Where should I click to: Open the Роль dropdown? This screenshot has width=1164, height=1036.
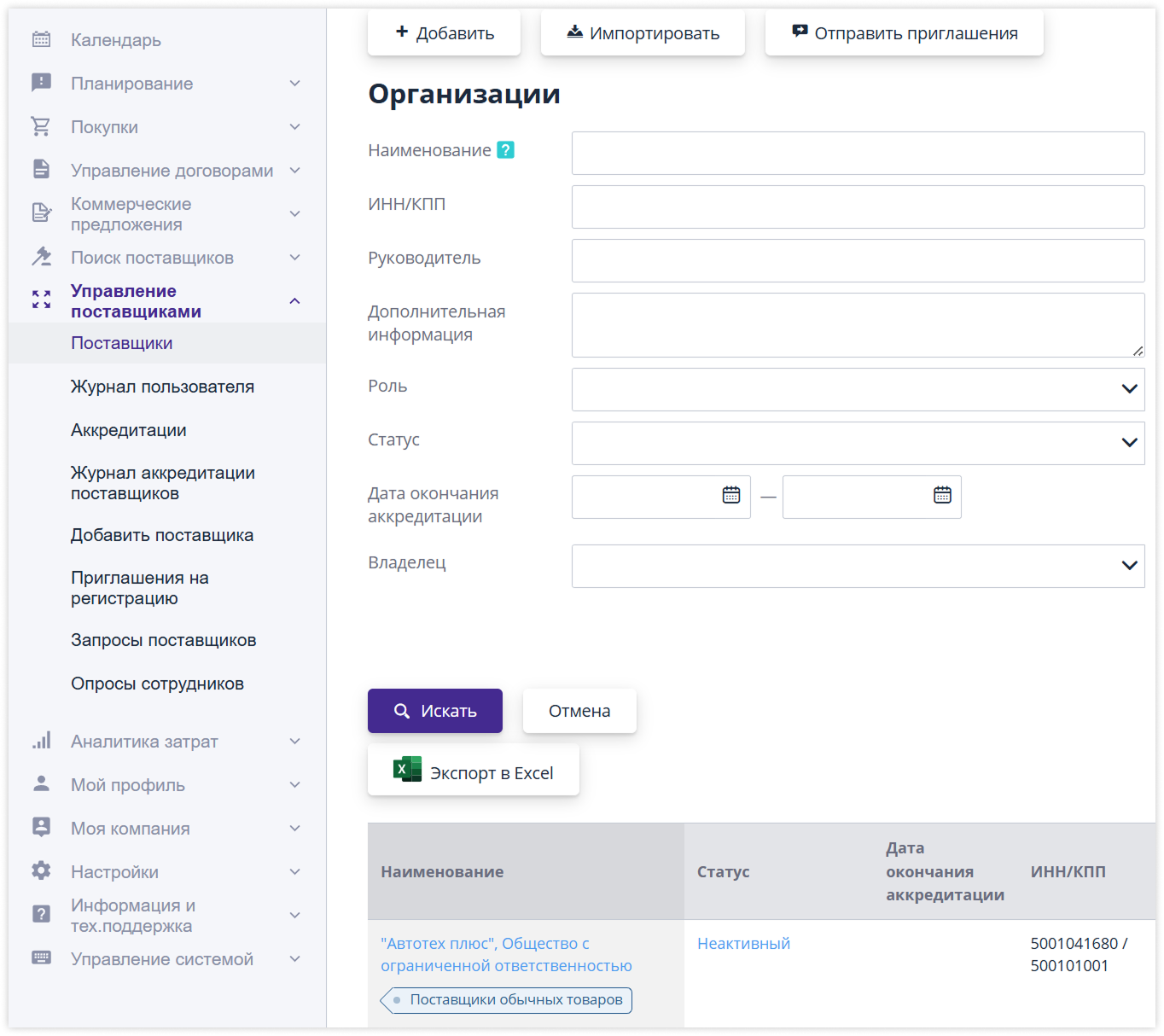857,389
